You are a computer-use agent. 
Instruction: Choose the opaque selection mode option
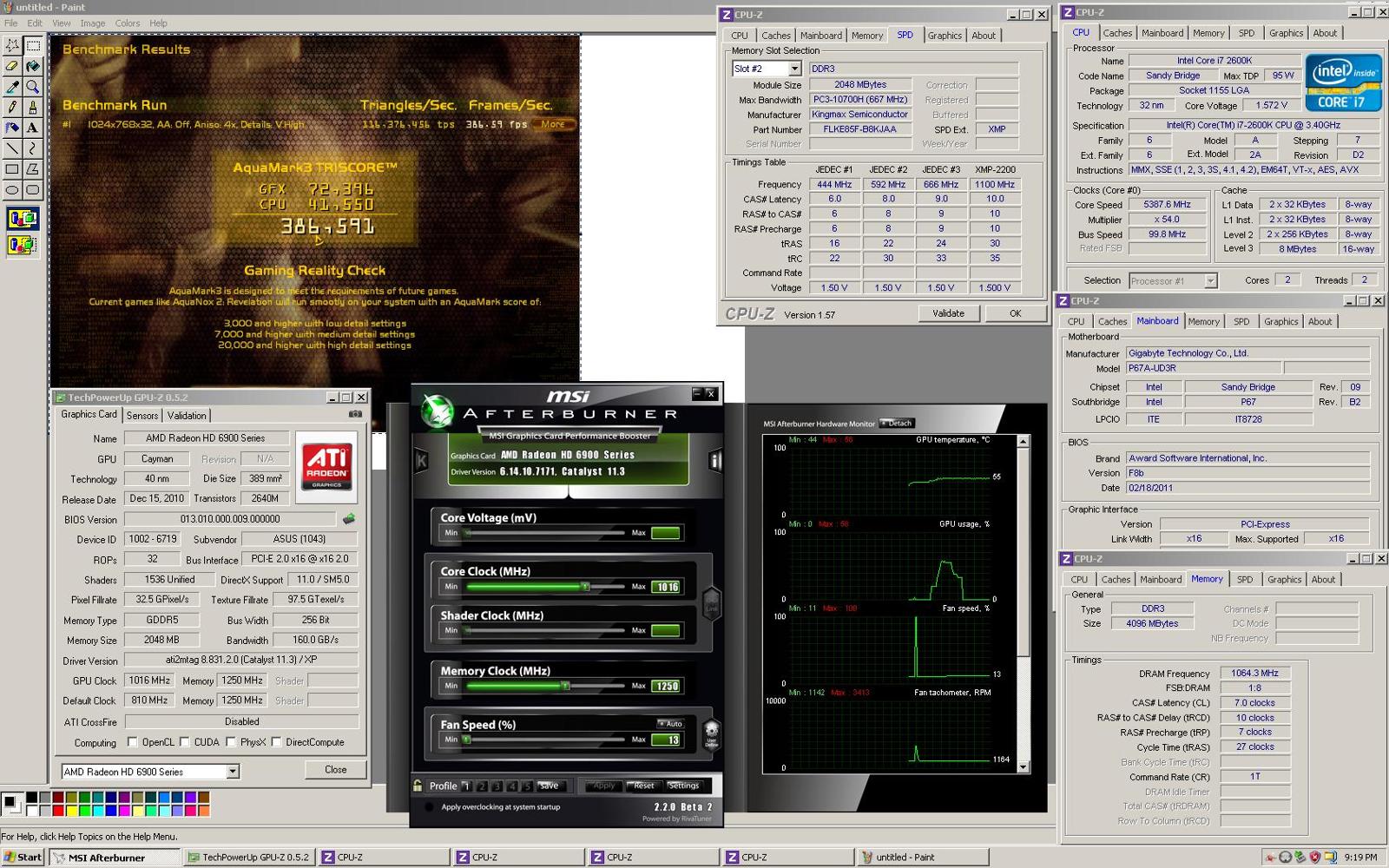tap(23, 219)
